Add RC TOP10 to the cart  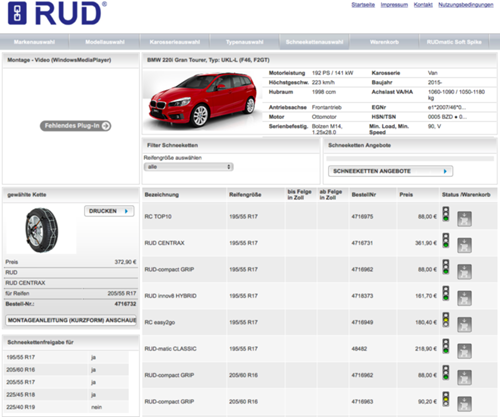(464, 219)
